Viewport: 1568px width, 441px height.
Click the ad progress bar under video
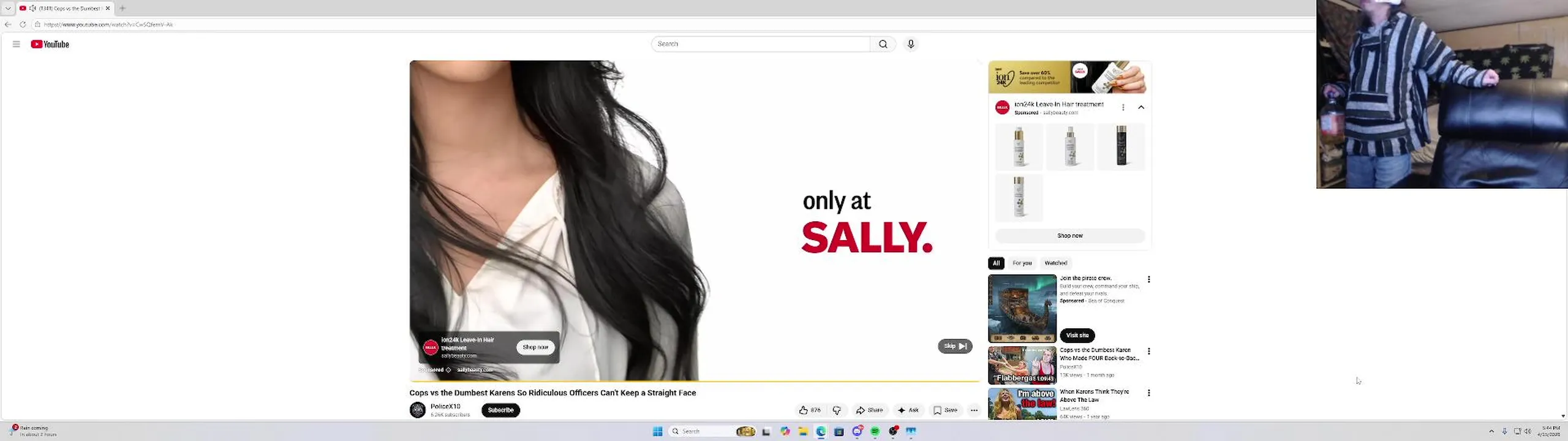(x=695, y=381)
